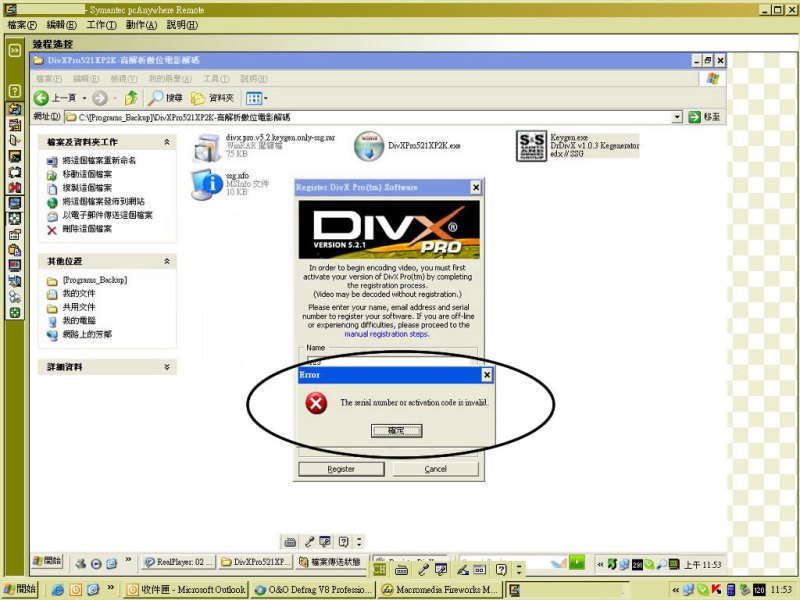800x600 pixels.
Task: Open the Views button dropdown arrow
Action: pos(266,98)
